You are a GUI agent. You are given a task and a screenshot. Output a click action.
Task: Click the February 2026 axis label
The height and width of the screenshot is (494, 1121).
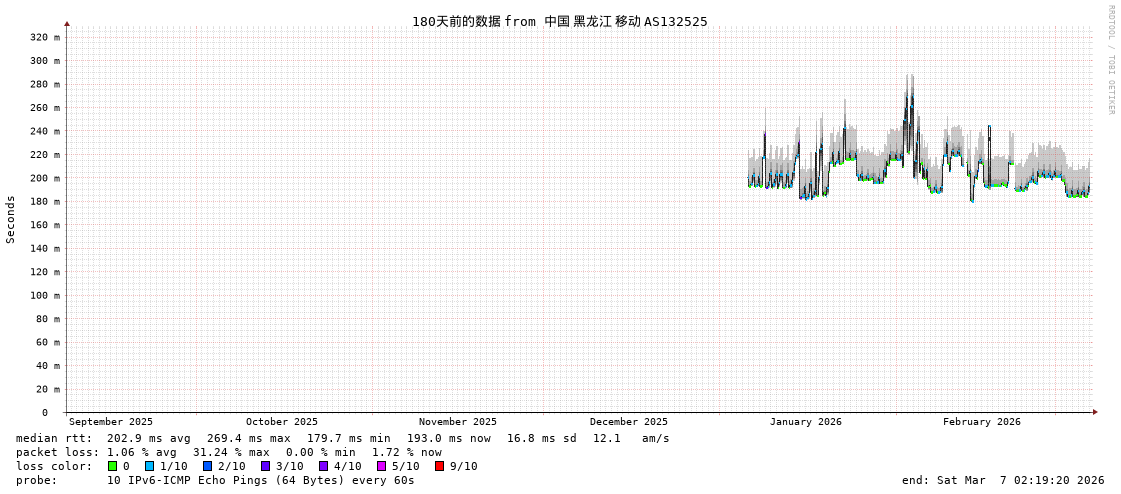(x=981, y=422)
